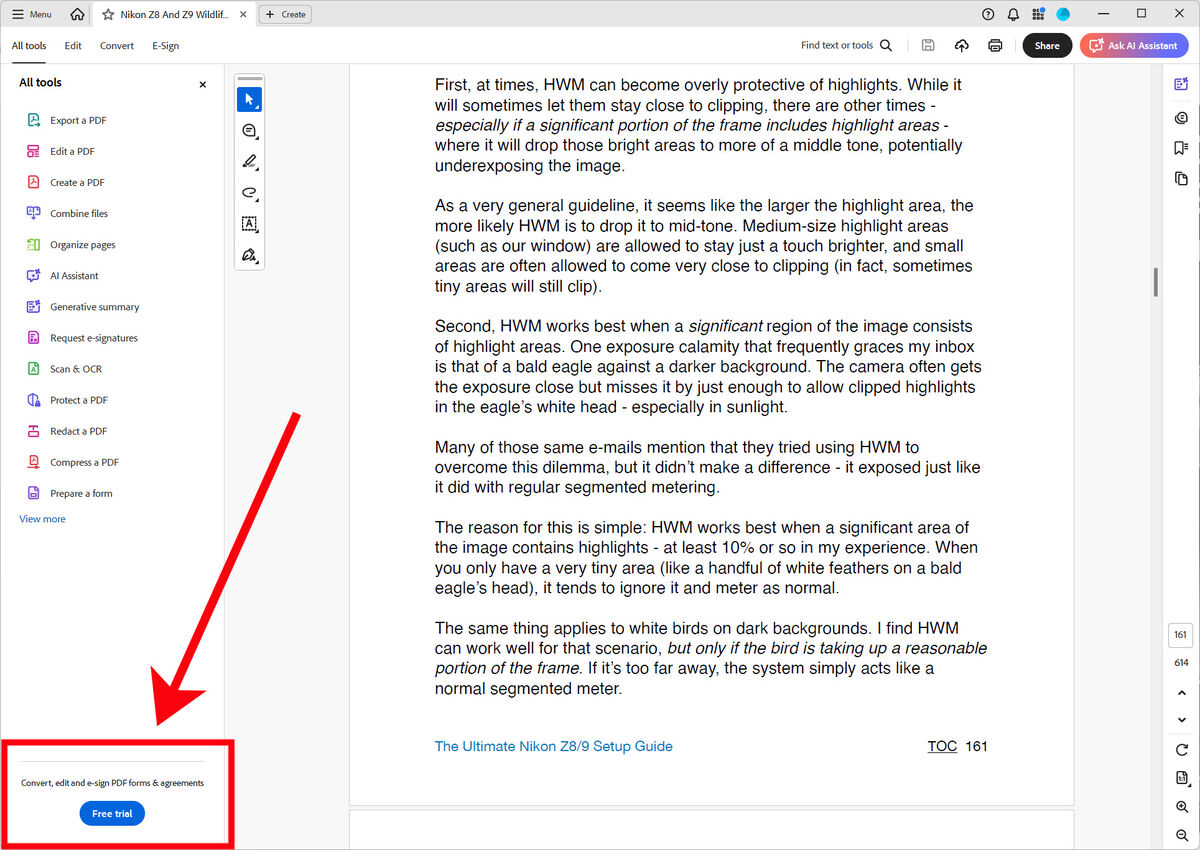Open the E-Sign tab

point(165,45)
